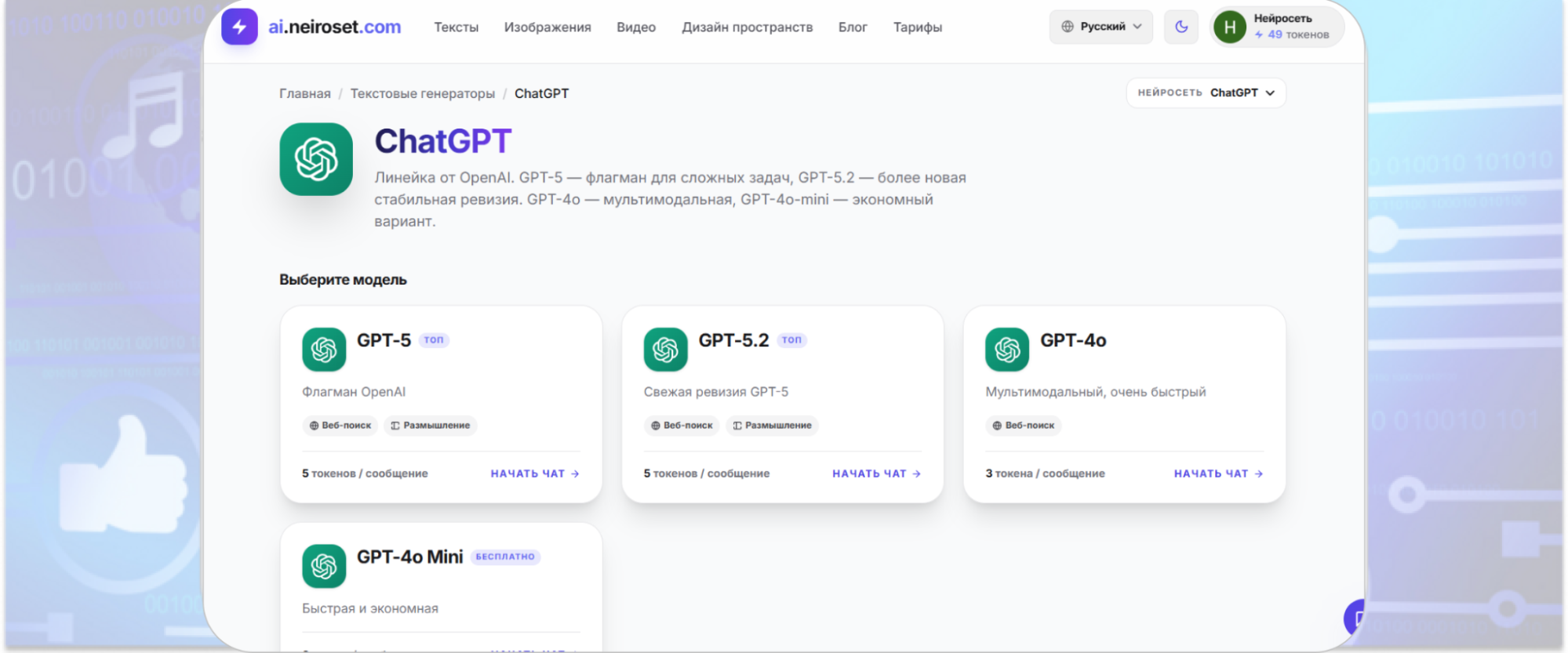1568x653 pixels.
Task: Click Размышление tag in GPT-5 card
Action: point(431,426)
